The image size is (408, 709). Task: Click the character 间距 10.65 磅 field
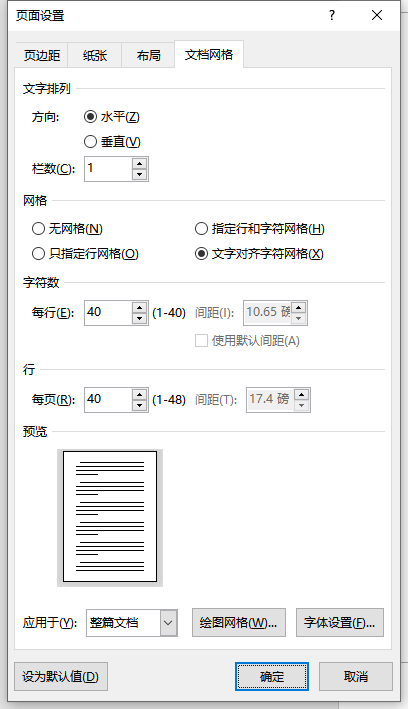tap(268, 313)
